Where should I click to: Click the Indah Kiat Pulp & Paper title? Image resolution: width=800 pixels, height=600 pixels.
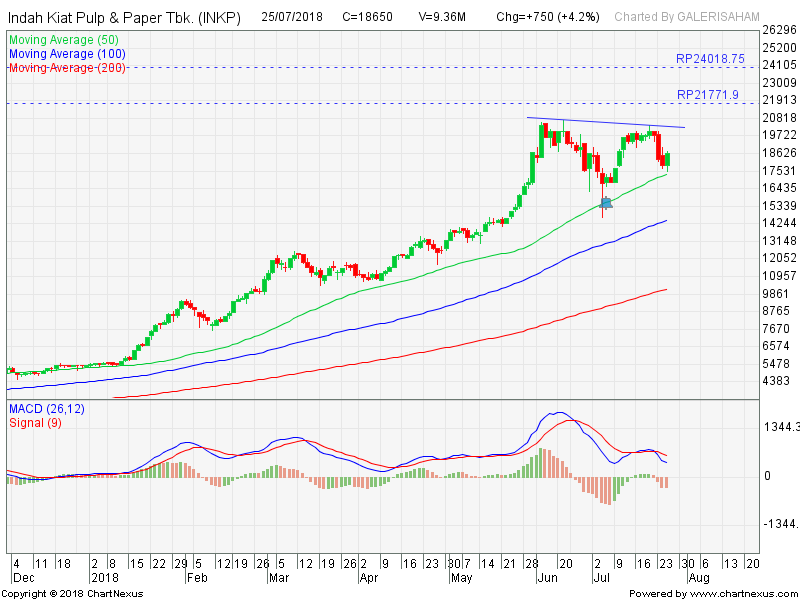124,17
